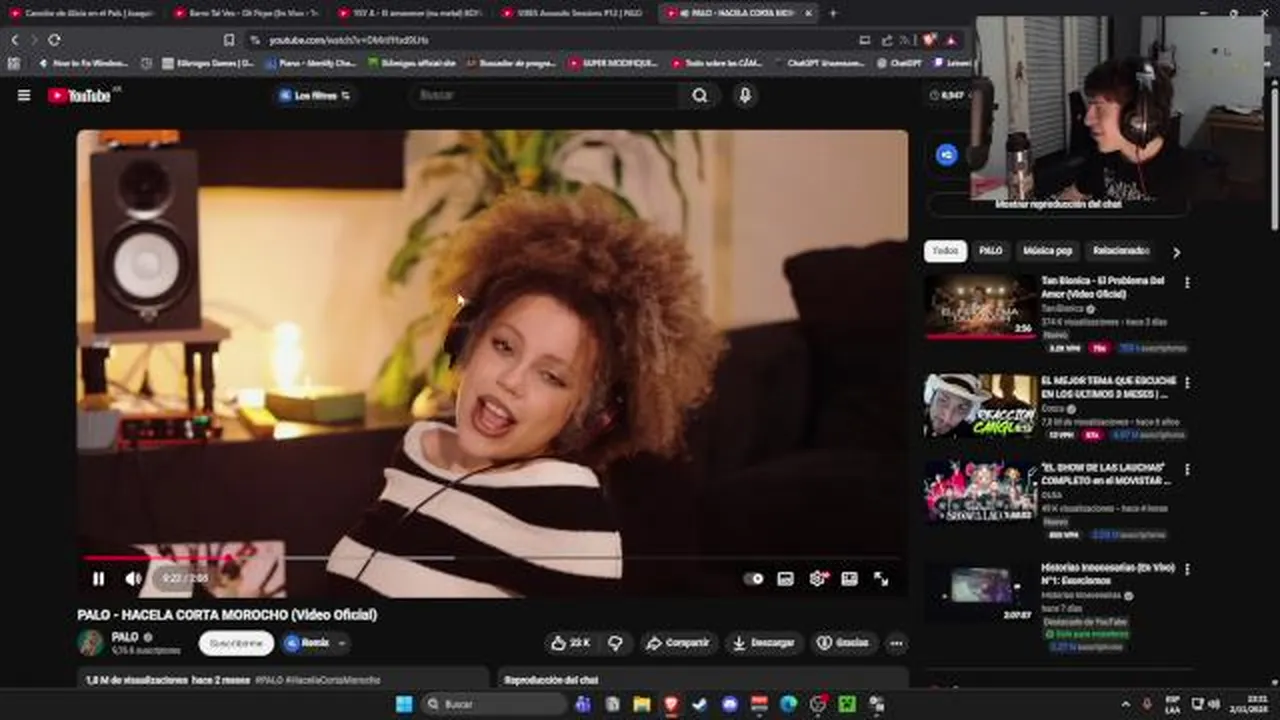Image resolution: width=1280 pixels, height=720 pixels.
Task: Seek using the red video progress bar
Action: pos(492,557)
